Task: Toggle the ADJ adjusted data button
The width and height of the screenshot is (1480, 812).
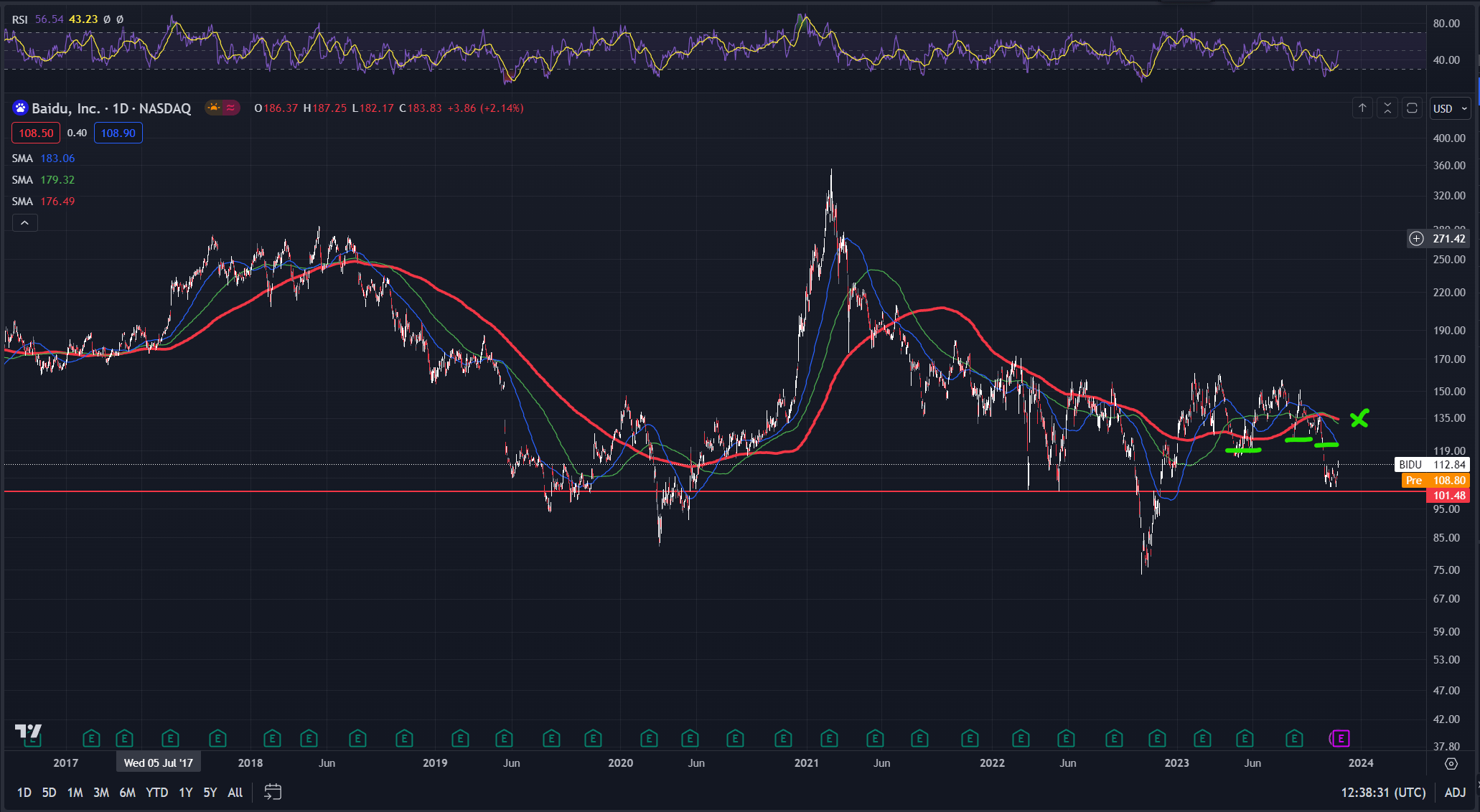Action: (x=1455, y=793)
